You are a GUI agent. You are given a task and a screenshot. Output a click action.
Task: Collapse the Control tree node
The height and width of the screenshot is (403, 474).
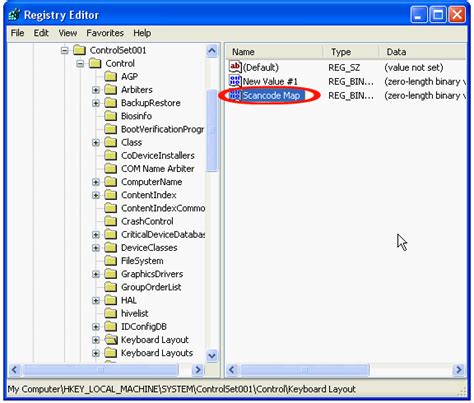click(x=80, y=64)
